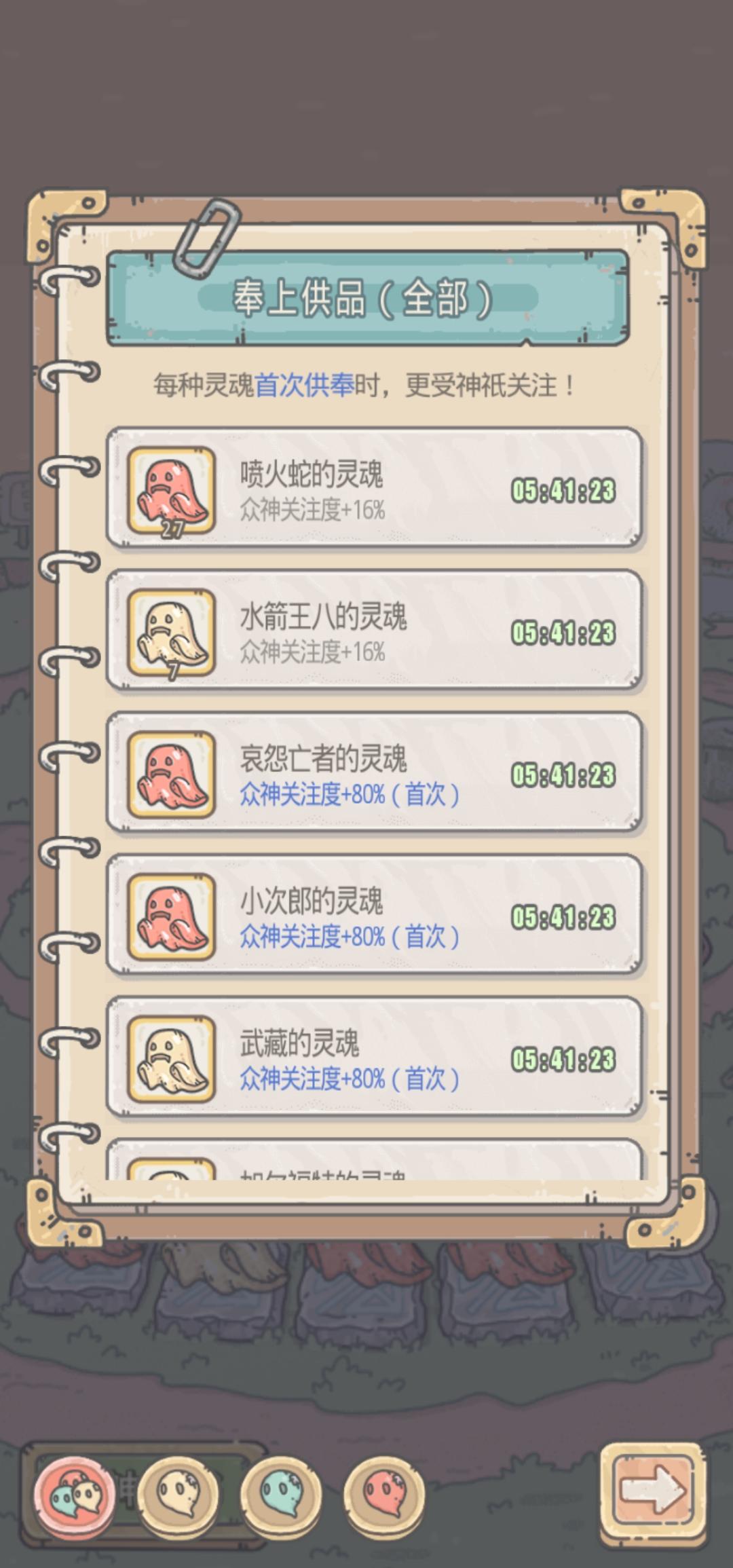Choose 哀怨亡者的灵魂 first-time offering

[x=374, y=772]
